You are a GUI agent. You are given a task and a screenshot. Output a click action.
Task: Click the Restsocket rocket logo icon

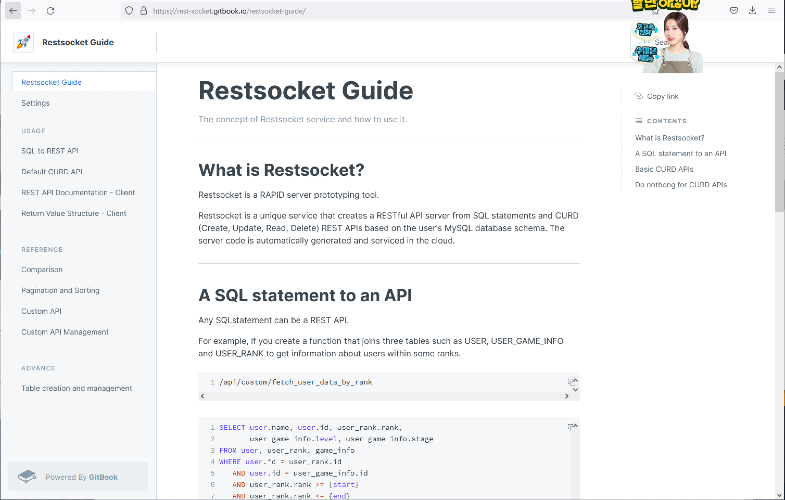pyautogui.click(x=23, y=42)
